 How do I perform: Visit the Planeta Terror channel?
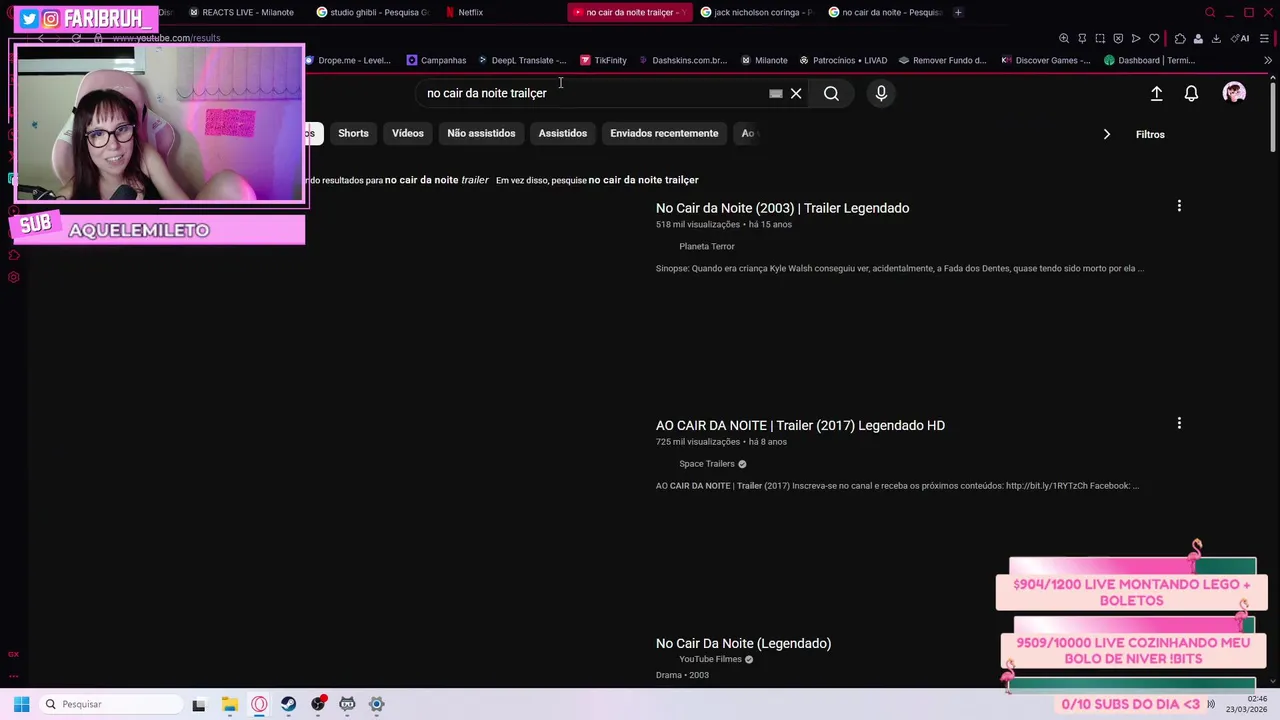pos(707,246)
